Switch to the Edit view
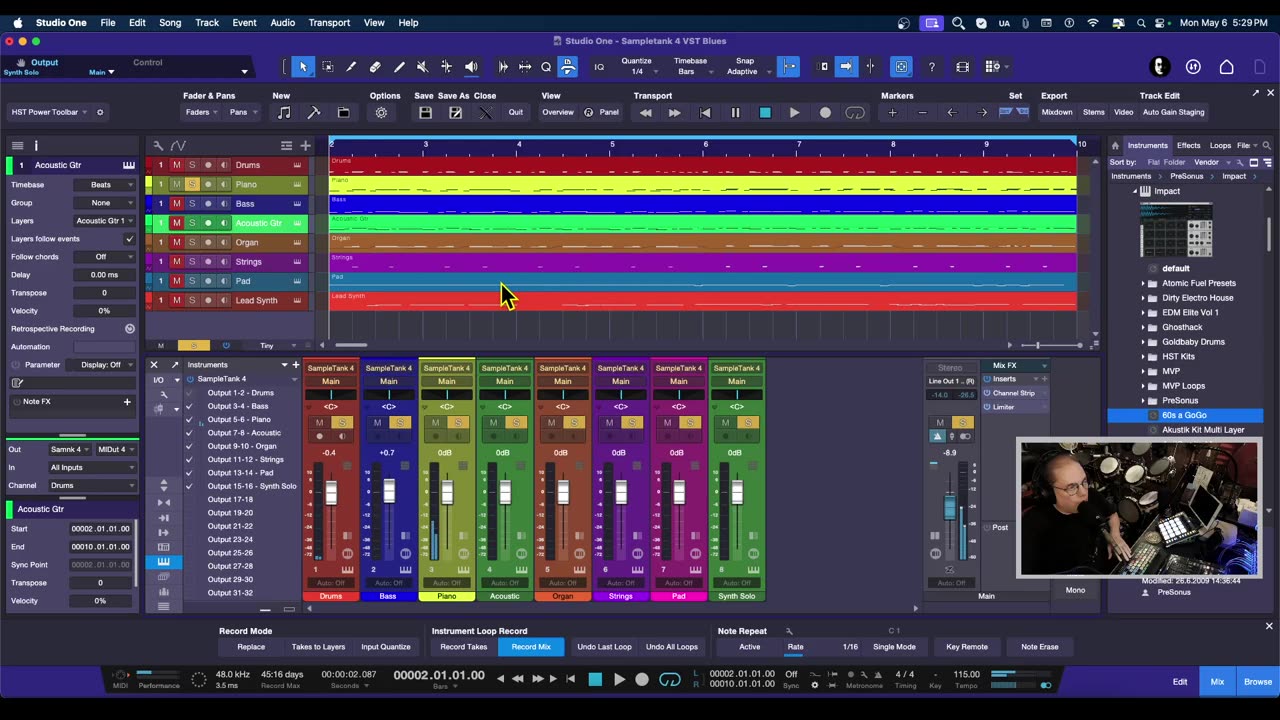Screen dimensions: 1280x720 pyautogui.click(x=1180, y=682)
